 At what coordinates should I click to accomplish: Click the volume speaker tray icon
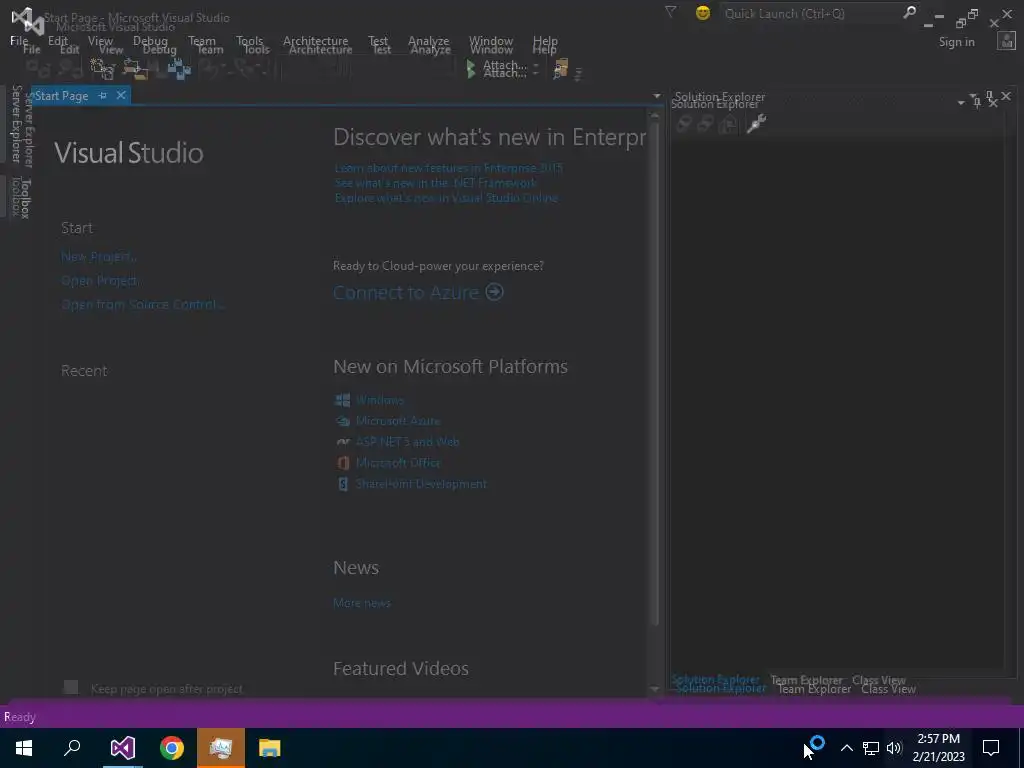(x=894, y=748)
